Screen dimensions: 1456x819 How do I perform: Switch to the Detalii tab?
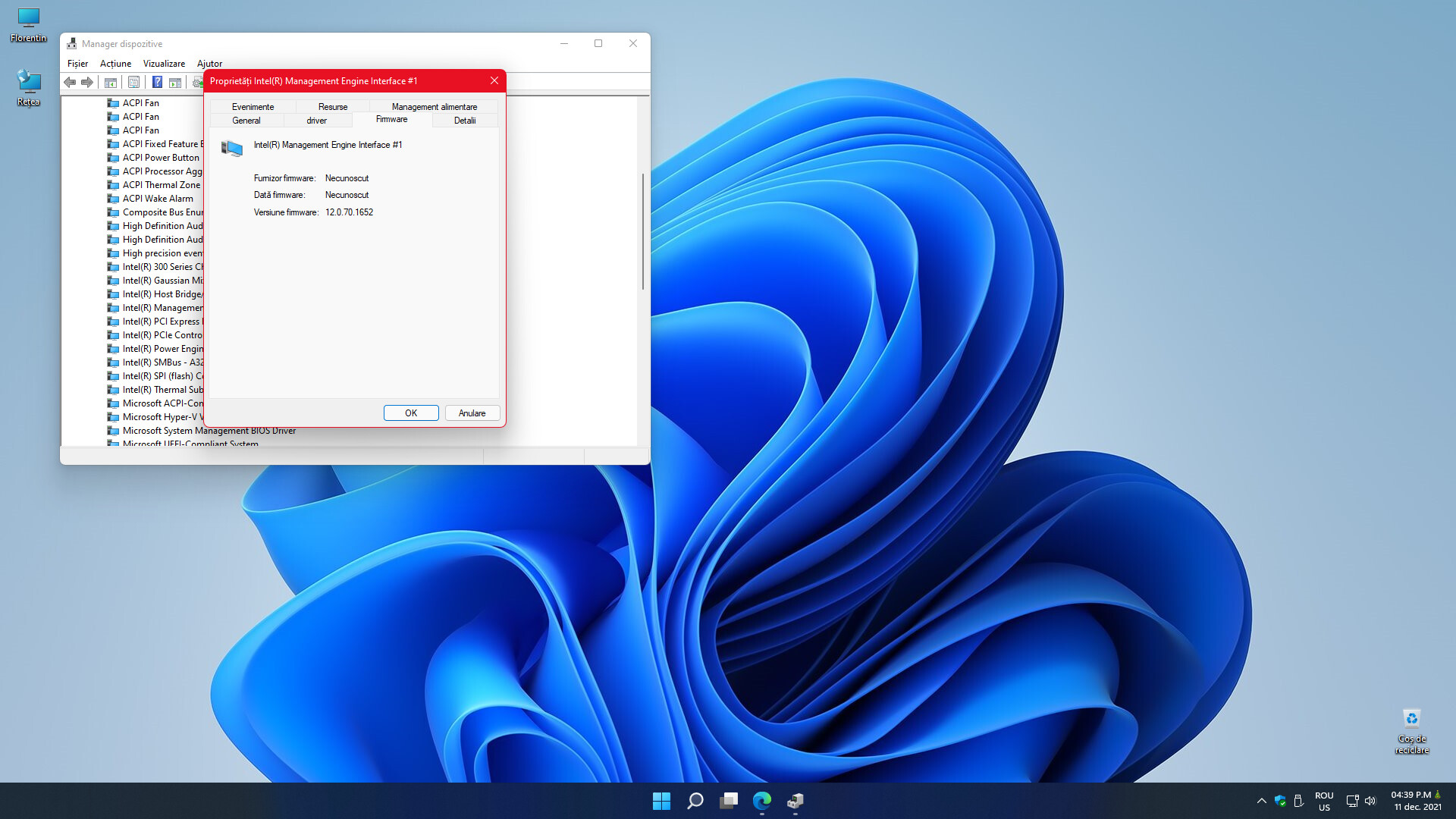point(465,121)
